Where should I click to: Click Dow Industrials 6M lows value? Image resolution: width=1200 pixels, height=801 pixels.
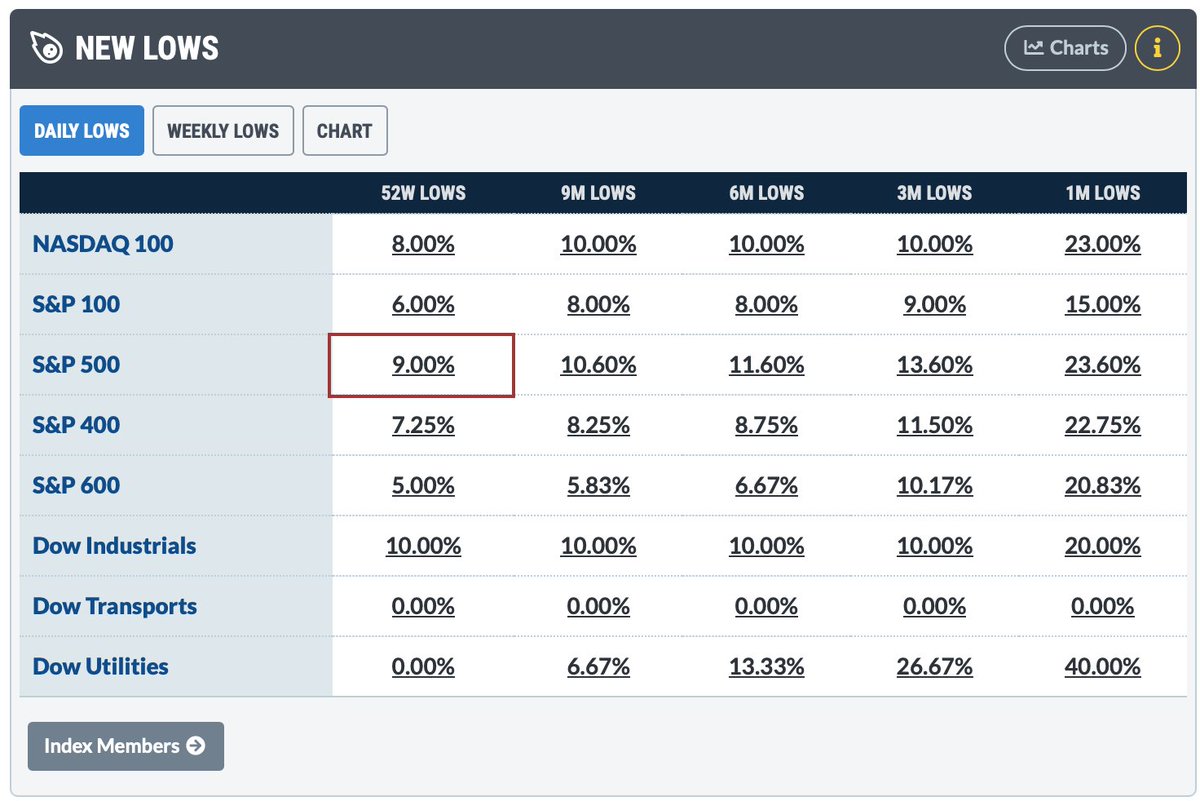coord(766,546)
